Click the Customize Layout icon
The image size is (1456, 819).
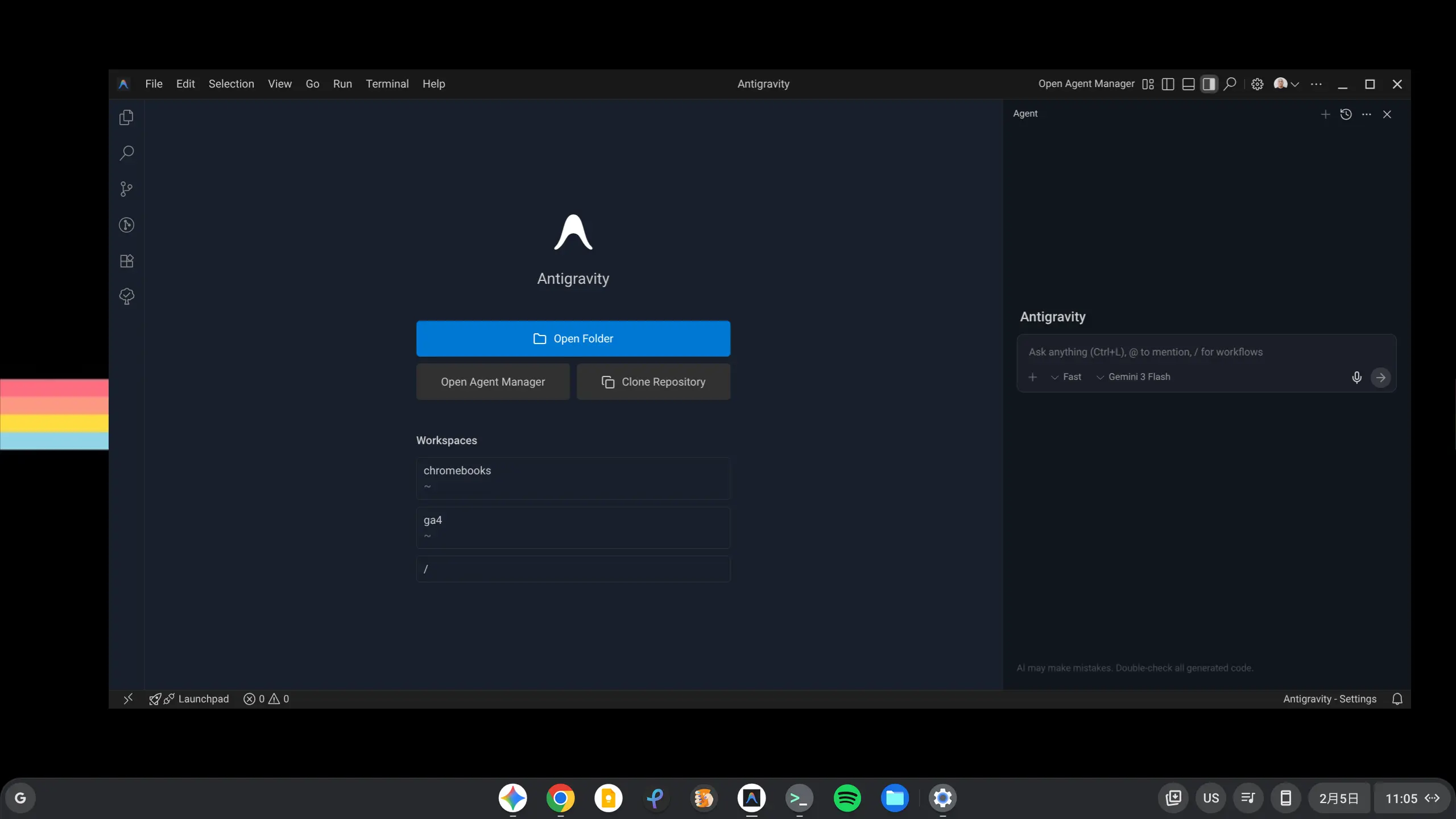click(x=1148, y=84)
